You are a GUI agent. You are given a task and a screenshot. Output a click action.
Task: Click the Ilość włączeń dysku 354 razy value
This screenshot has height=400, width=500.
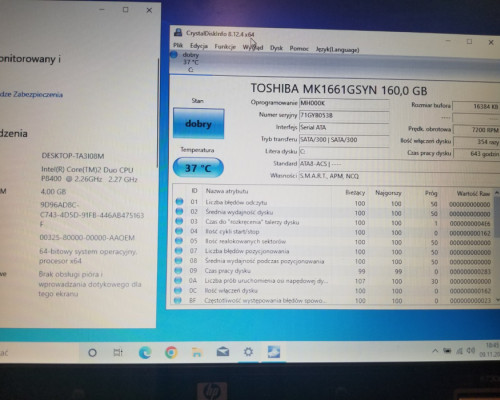pyautogui.click(x=476, y=142)
